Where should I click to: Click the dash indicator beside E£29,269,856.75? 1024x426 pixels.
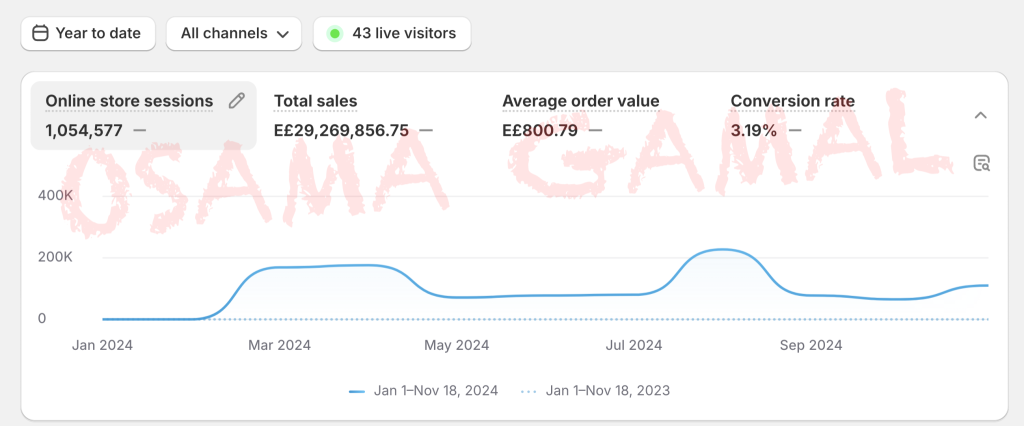(426, 130)
